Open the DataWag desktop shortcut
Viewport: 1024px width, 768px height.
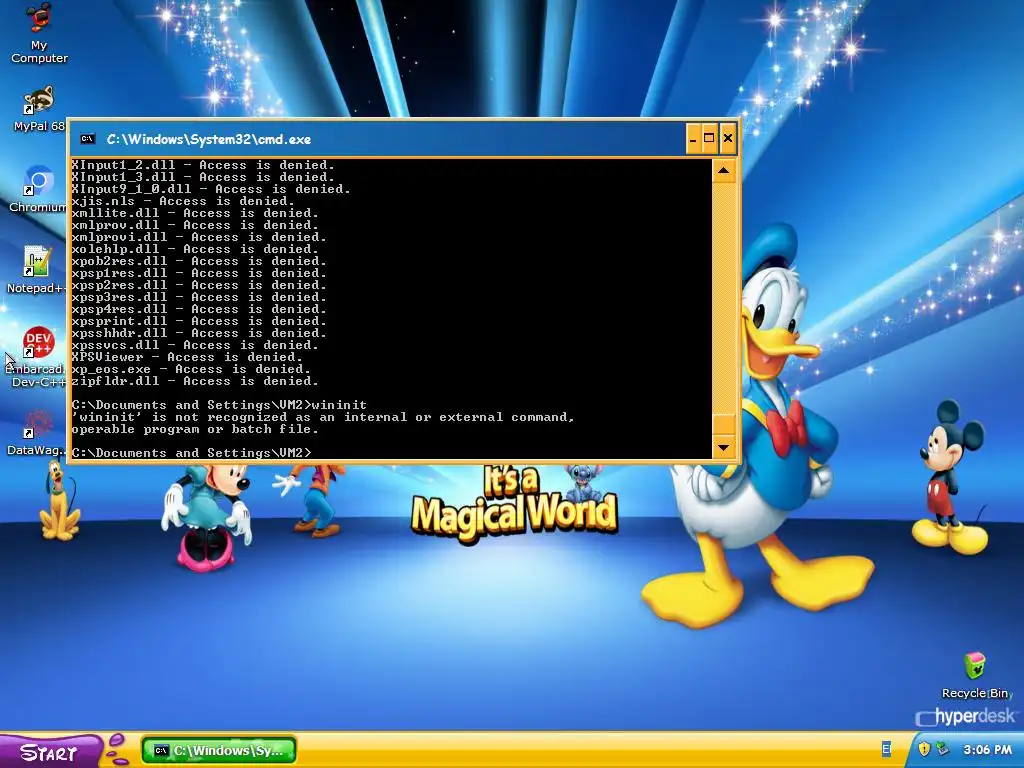point(37,432)
